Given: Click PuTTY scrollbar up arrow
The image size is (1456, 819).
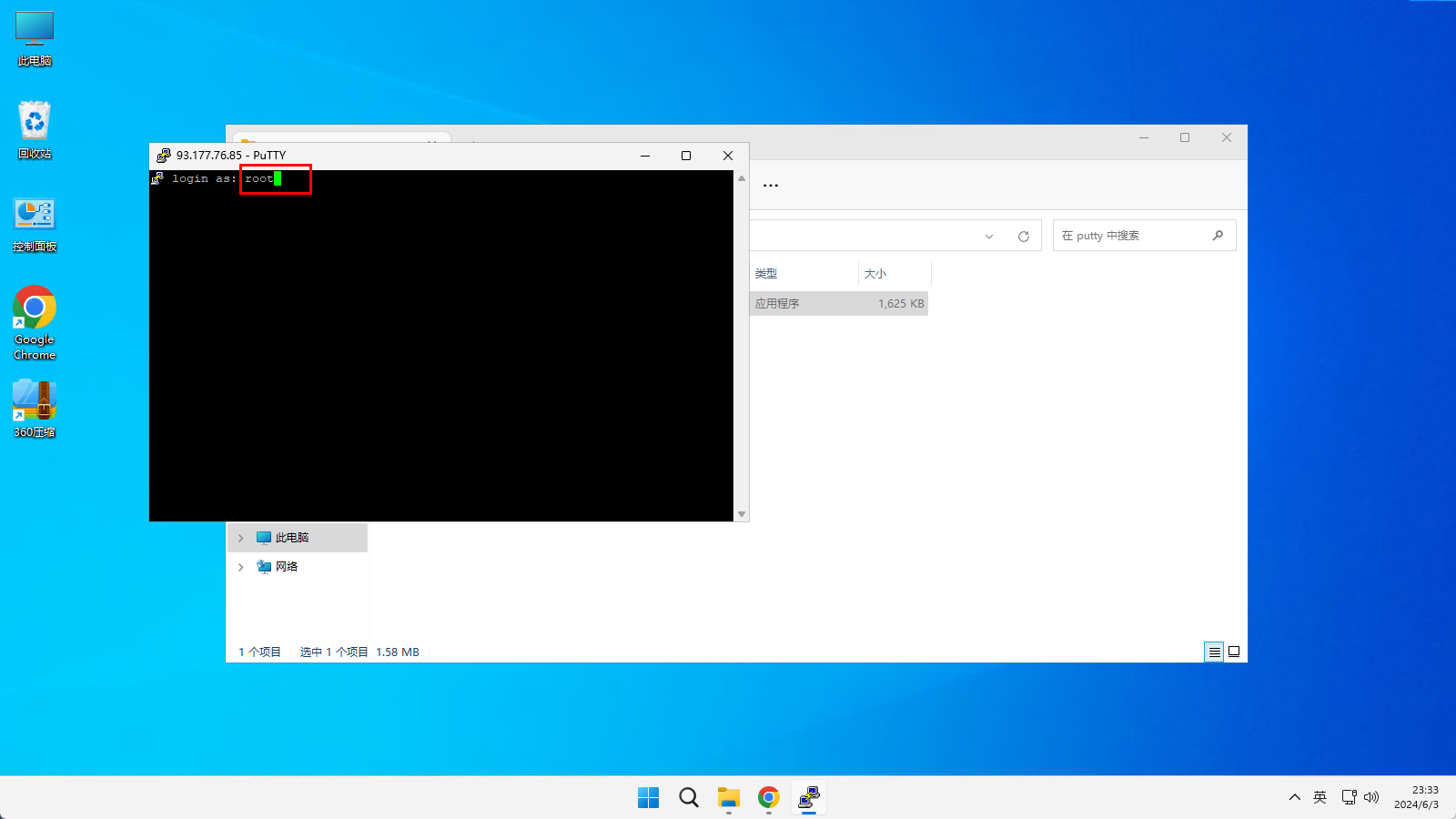Looking at the screenshot, I should (x=742, y=178).
